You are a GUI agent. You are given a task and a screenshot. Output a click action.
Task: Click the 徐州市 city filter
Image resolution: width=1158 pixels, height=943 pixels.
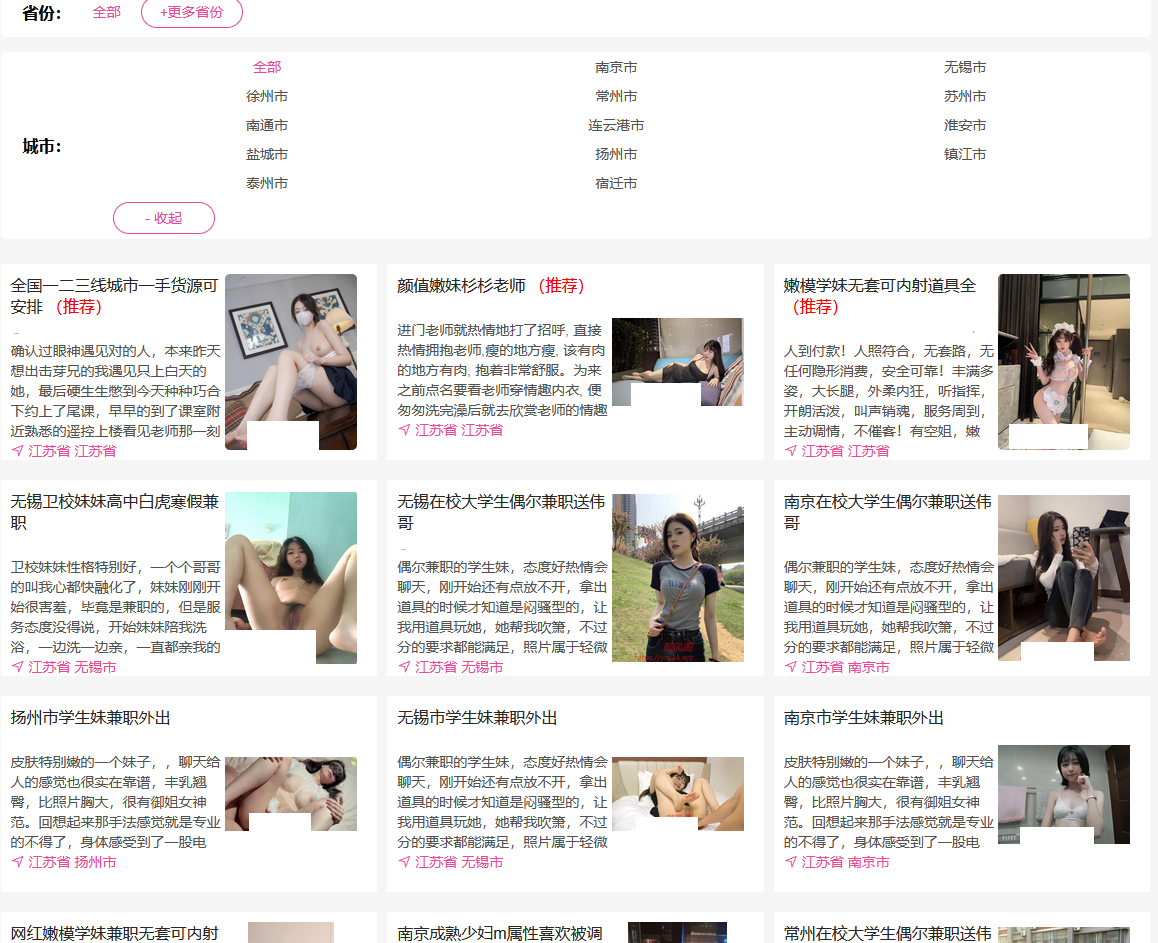[267, 96]
